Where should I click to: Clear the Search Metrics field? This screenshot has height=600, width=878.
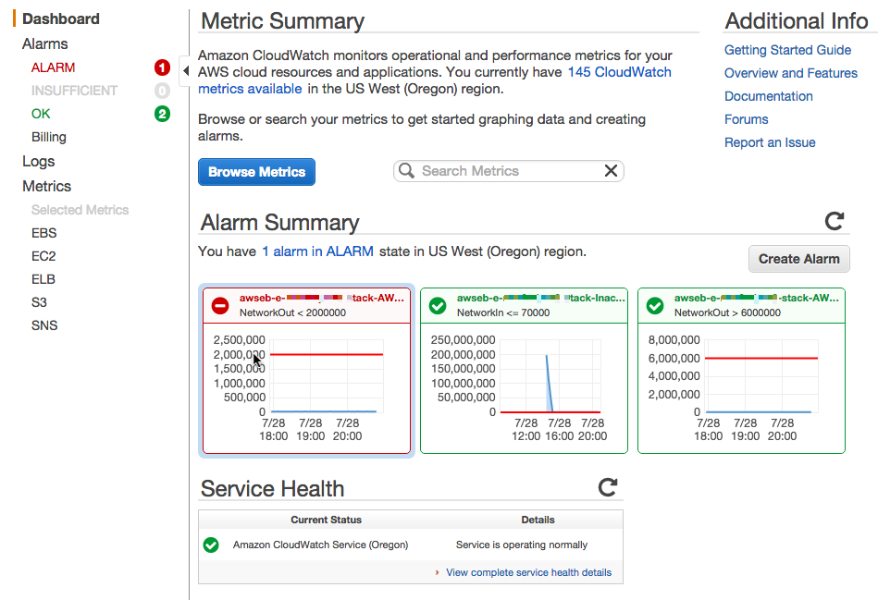(610, 171)
